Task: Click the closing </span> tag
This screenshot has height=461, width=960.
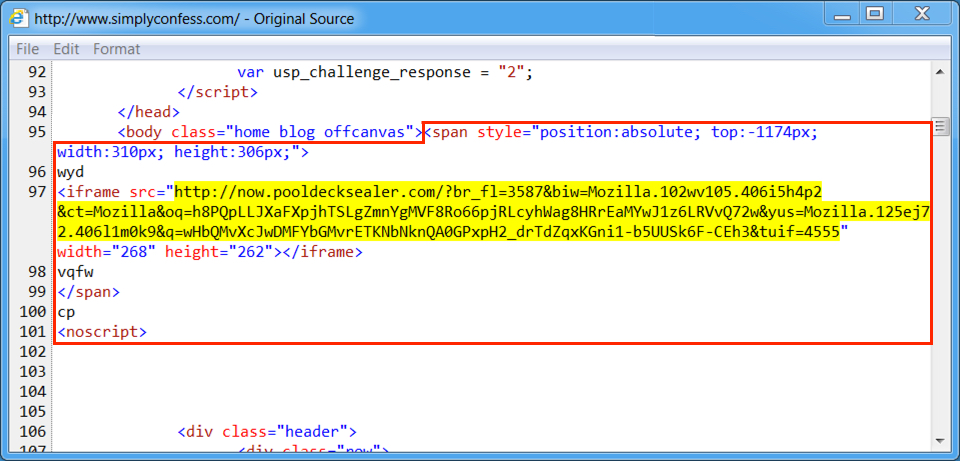Action: (89, 292)
